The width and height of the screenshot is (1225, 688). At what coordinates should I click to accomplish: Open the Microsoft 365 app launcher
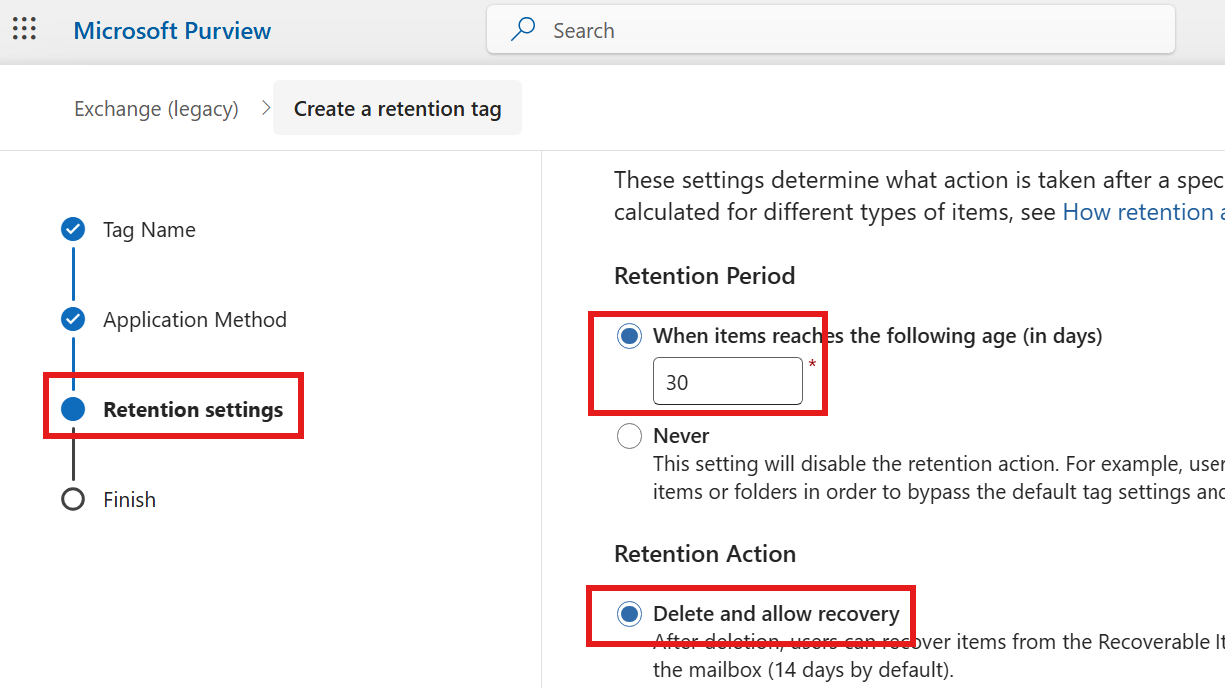click(24, 29)
